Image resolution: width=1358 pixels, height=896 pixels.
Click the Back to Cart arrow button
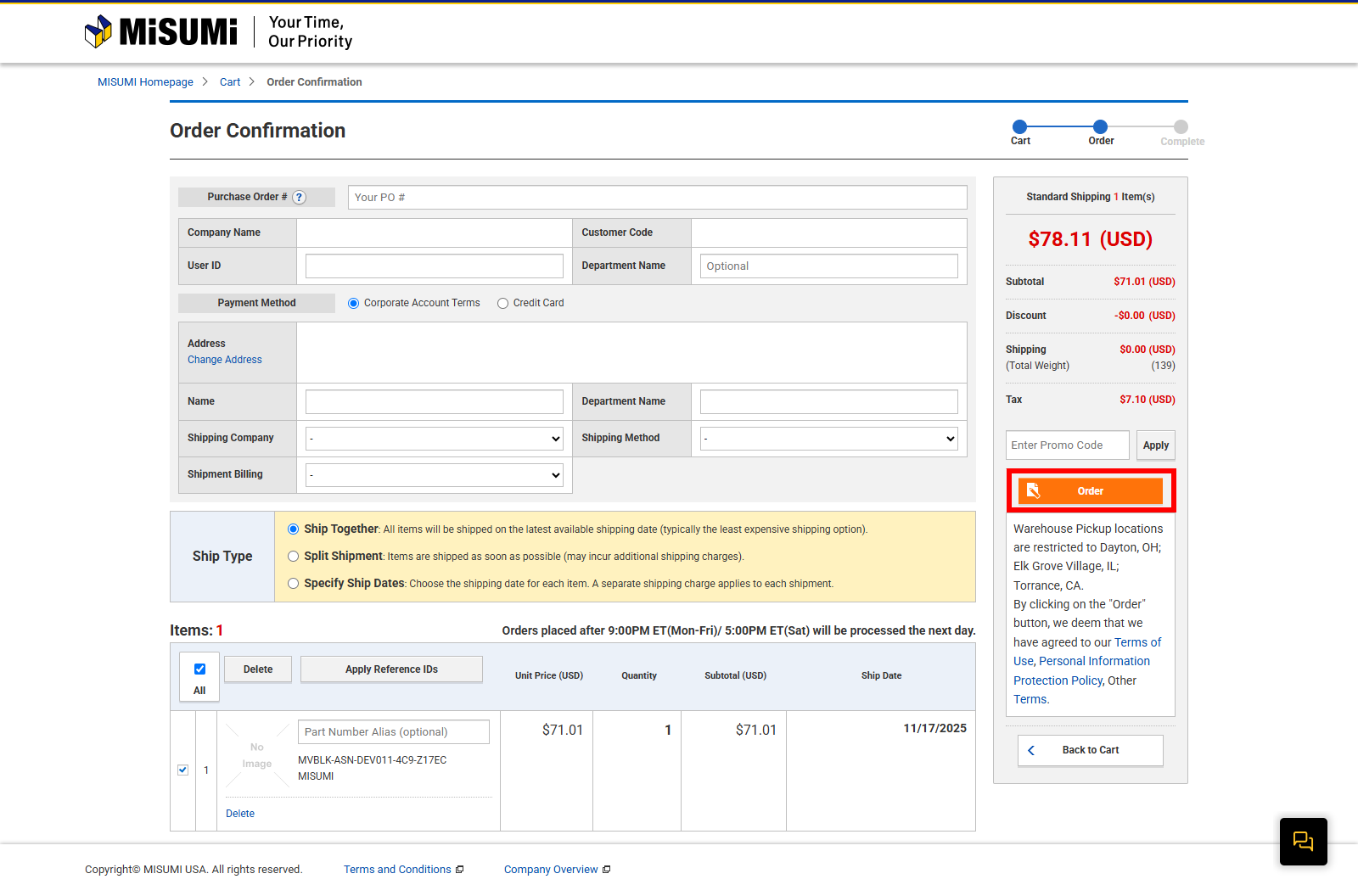[x=1090, y=750]
